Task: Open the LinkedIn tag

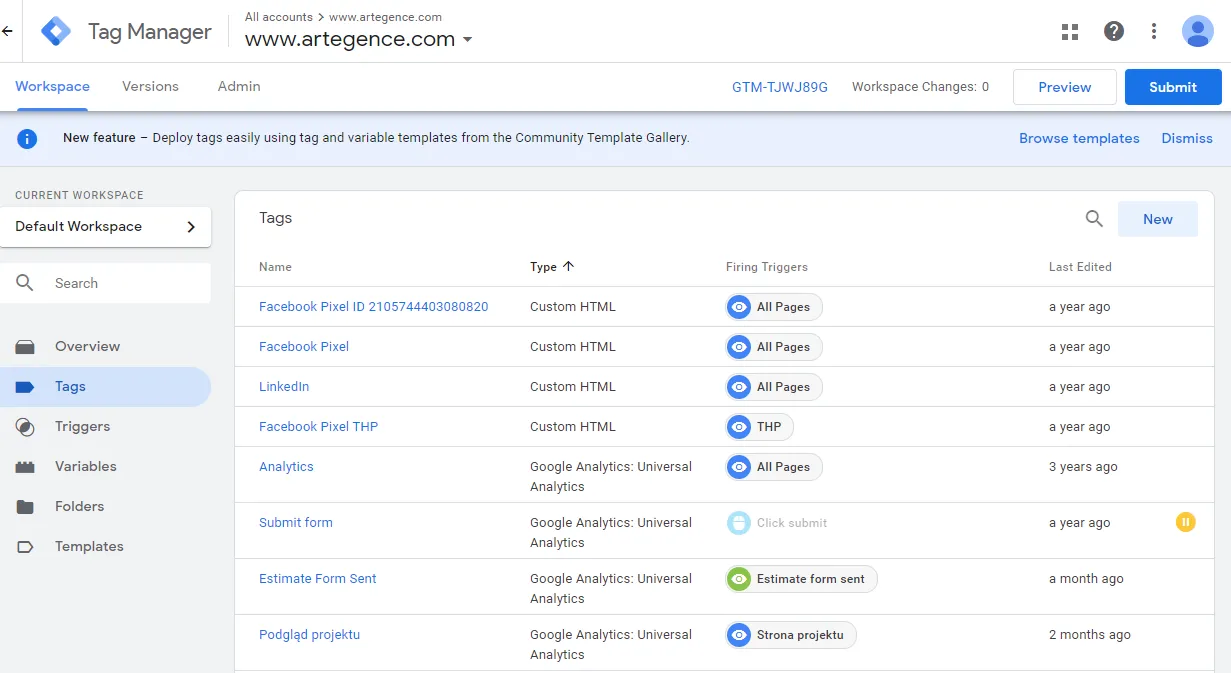Action: click(x=284, y=387)
